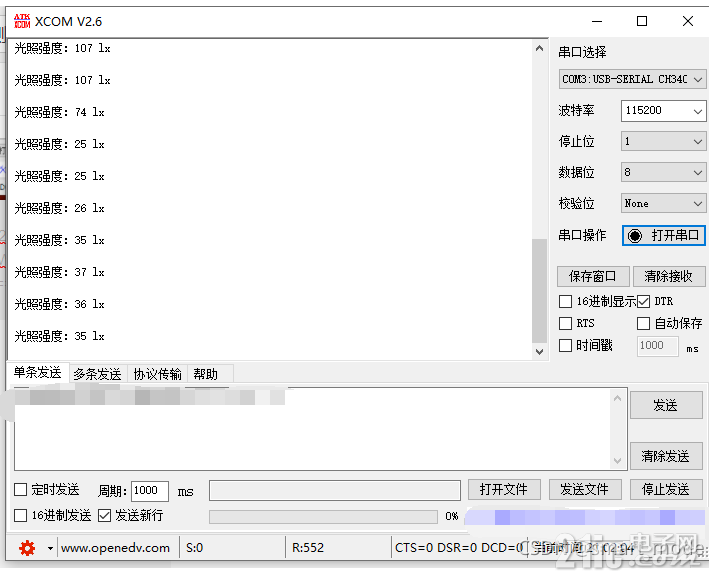The height and width of the screenshot is (576, 709).
Task: Enable 16进制显示 checkbox
Action: tap(565, 302)
